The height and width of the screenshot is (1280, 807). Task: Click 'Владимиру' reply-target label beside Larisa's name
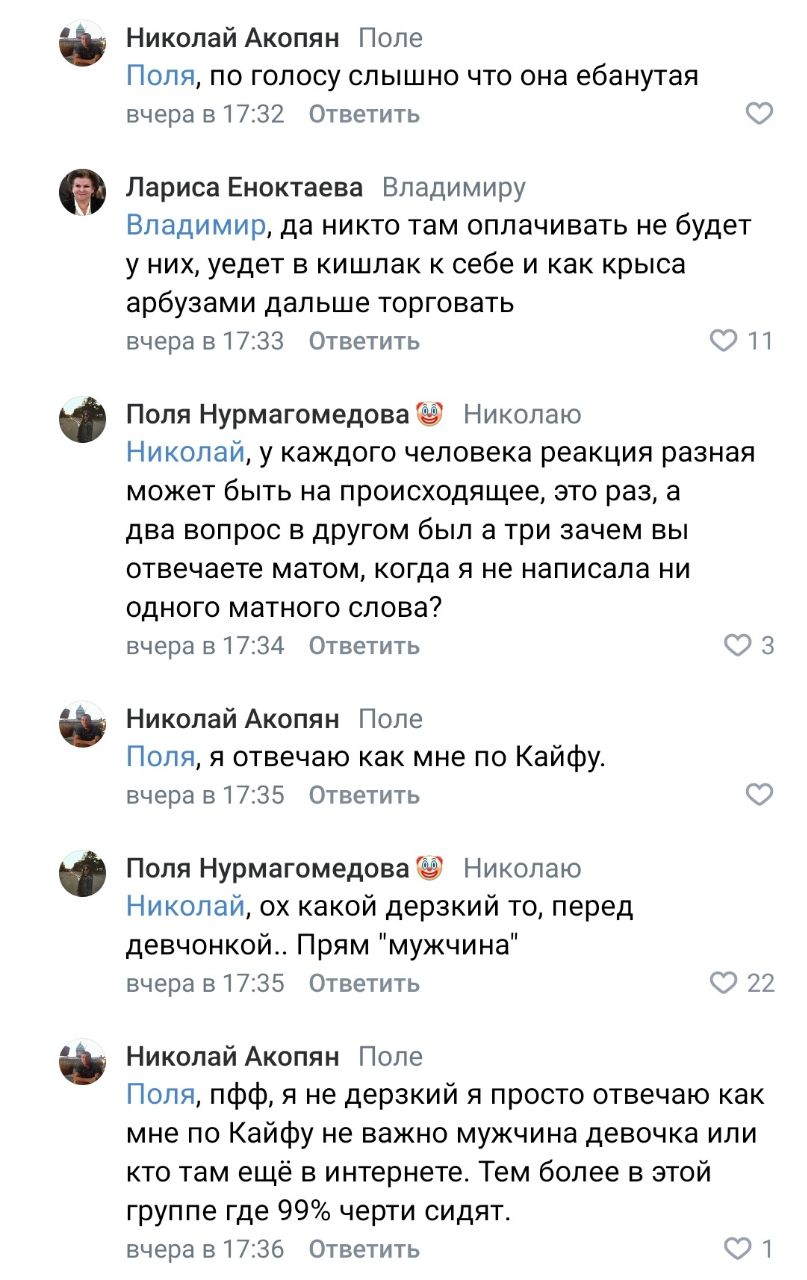[454, 187]
